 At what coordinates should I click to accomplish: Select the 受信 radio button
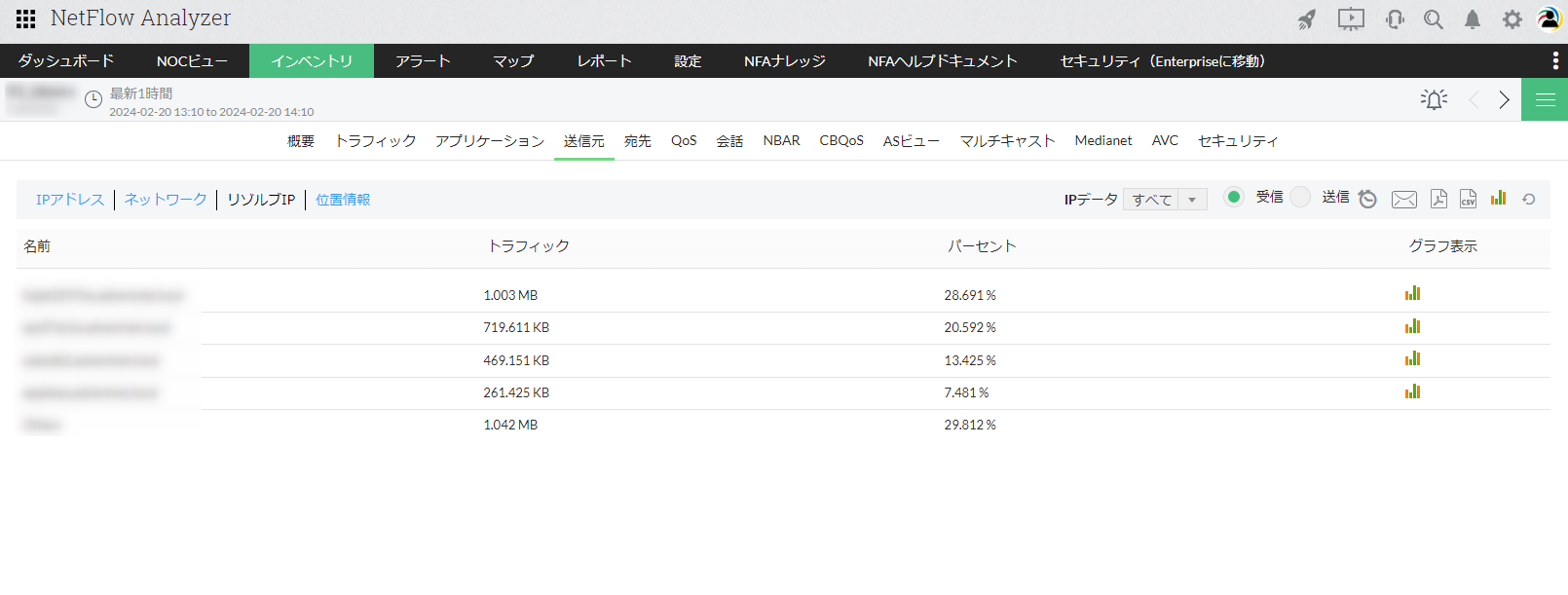tap(1234, 197)
